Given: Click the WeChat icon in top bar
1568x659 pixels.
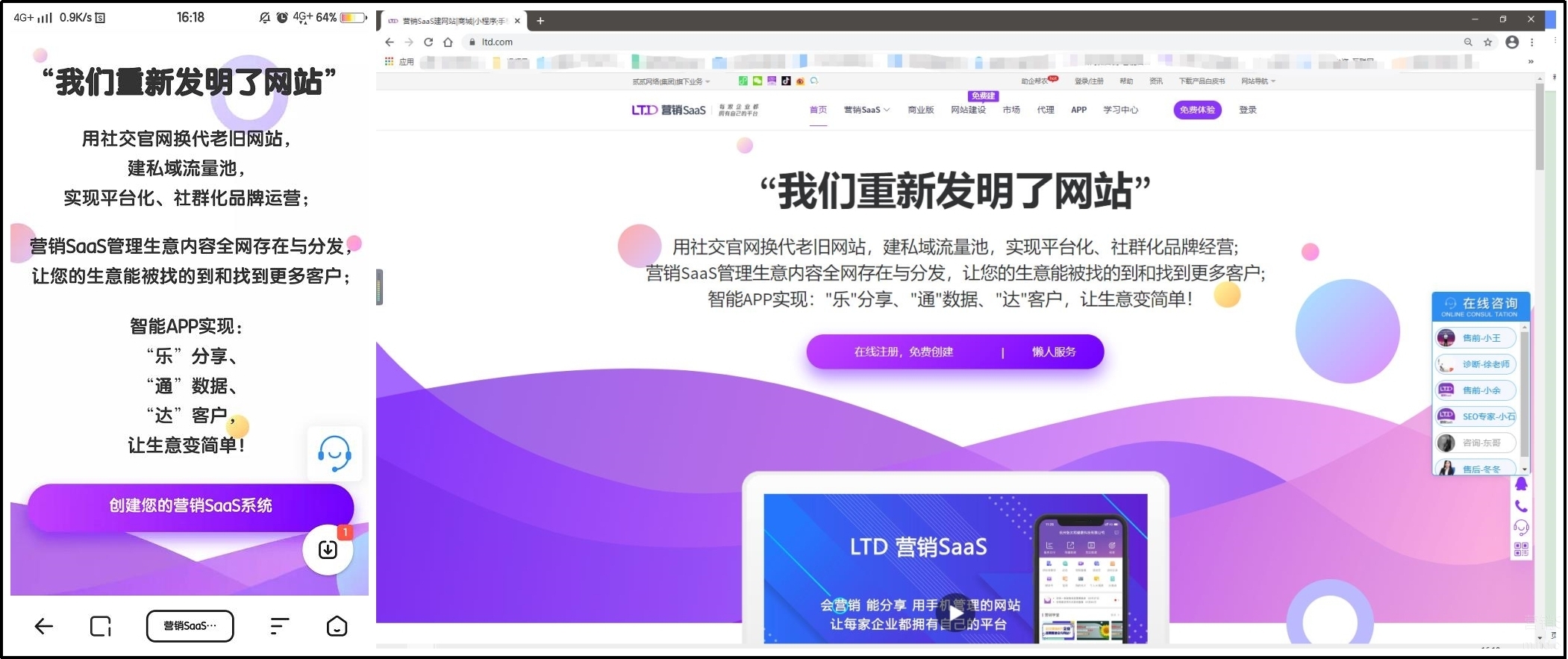Looking at the screenshot, I should [x=758, y=81].
